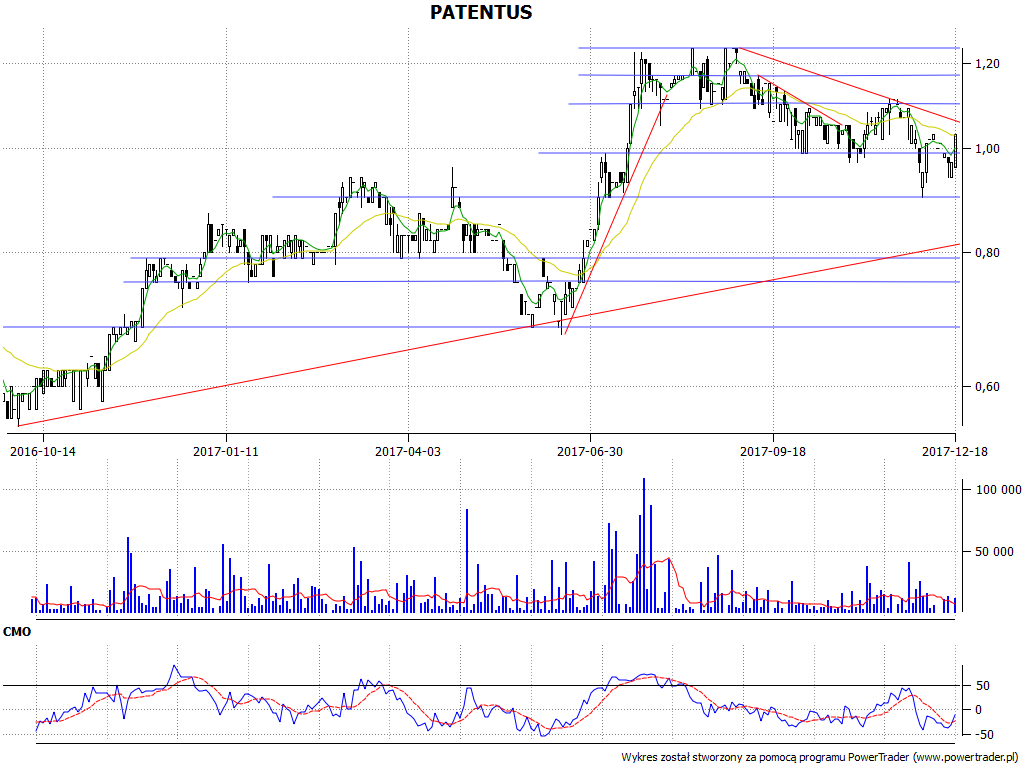Screen dimensions: 1024x768
Task: Click the PATENTUS chart title
Action: pos(481,12)
